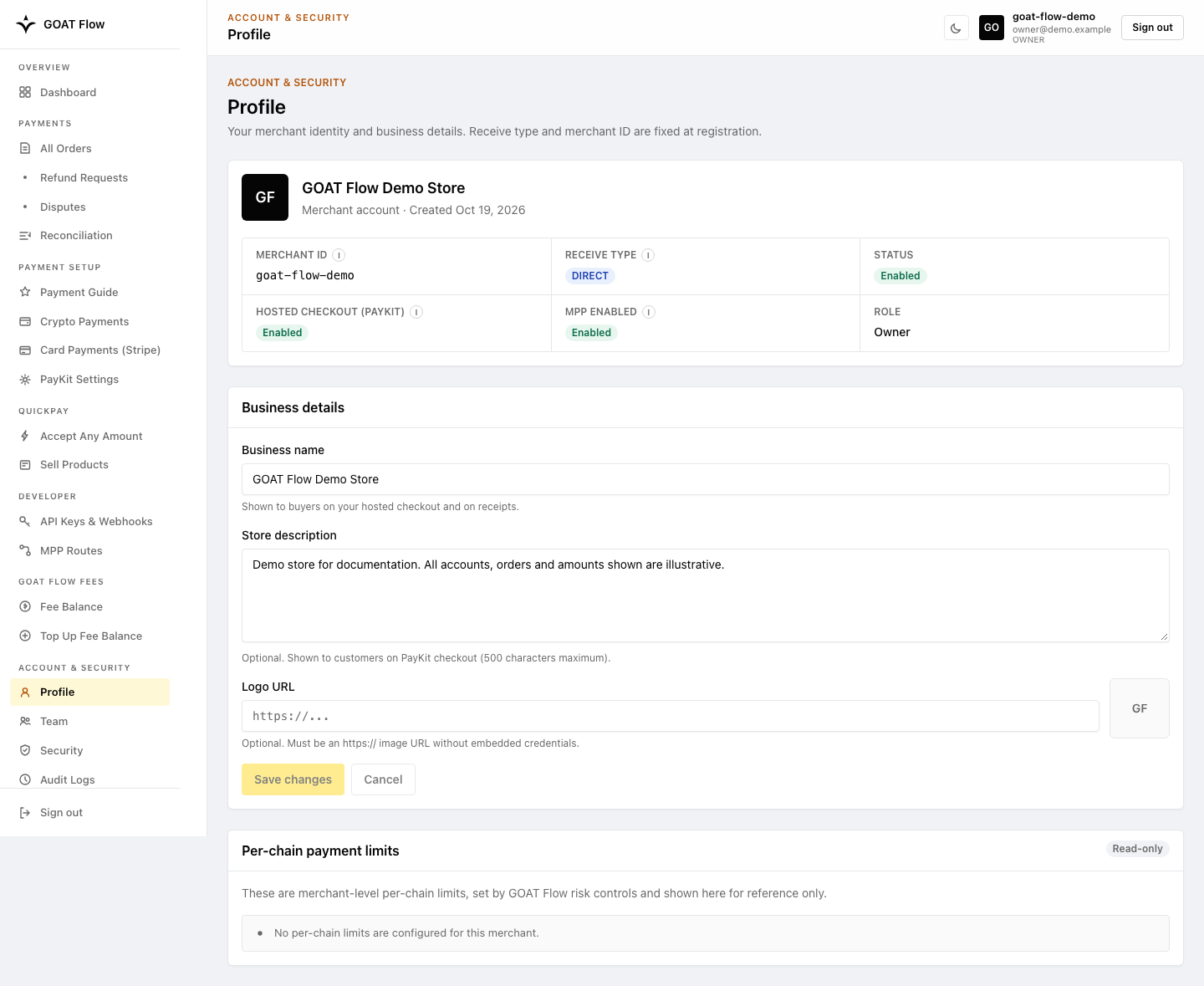1204x986 pixels.
Task: Show info for MPP Enabled
Action: (649, 312)
